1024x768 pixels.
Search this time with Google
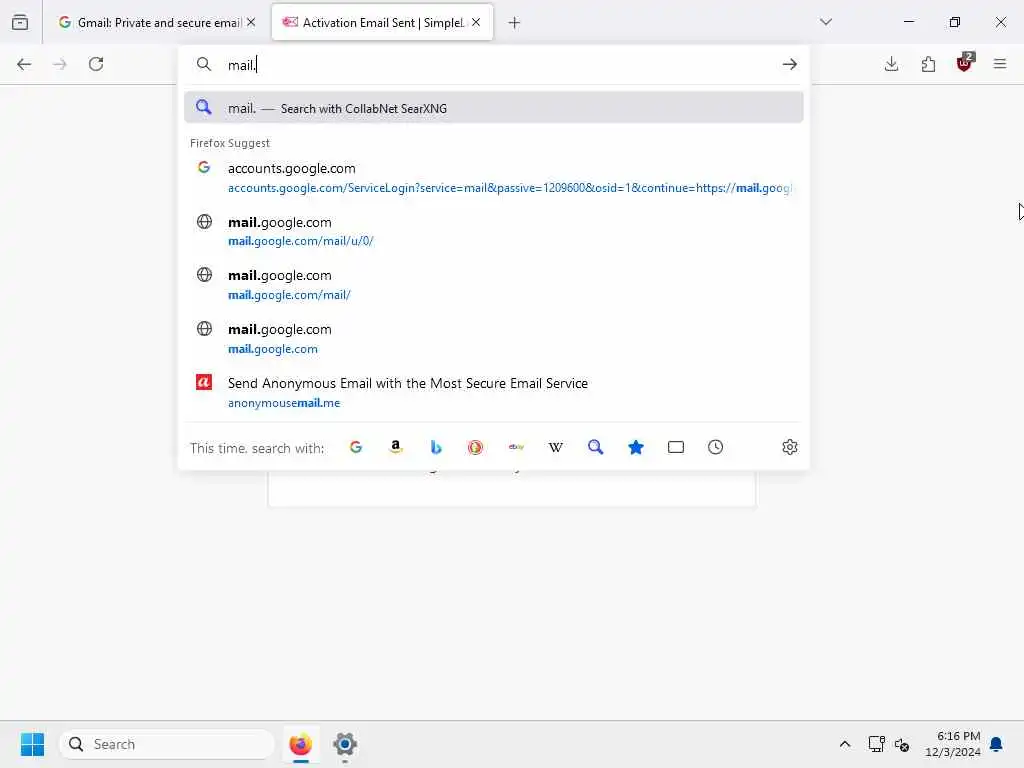(356, 447)
